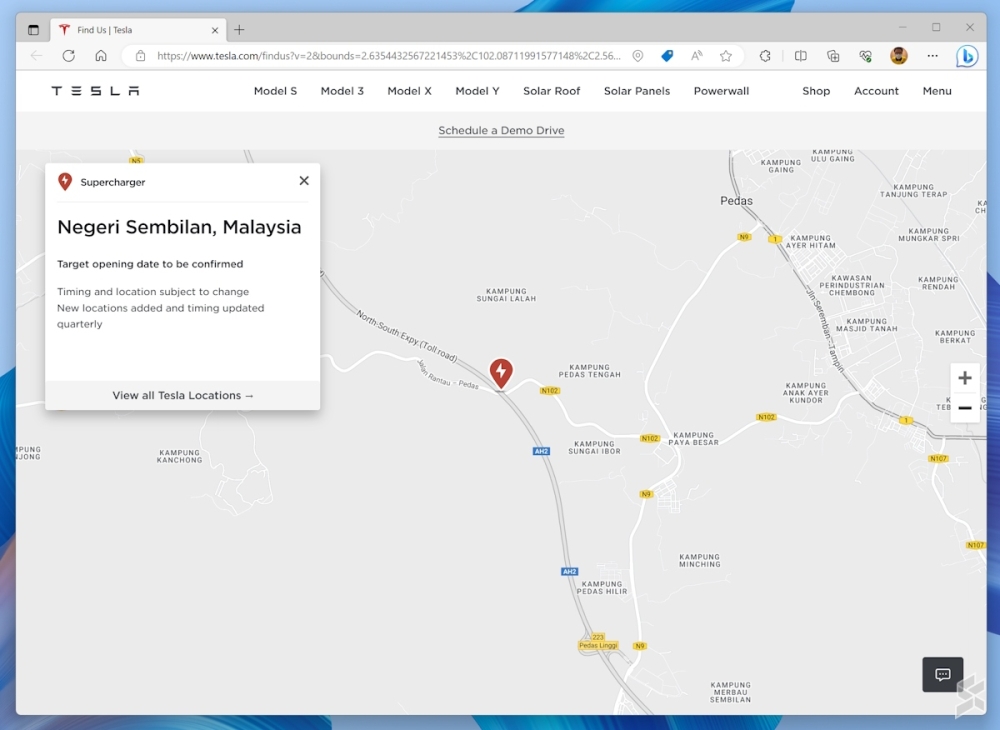This screenshot has height=730, width=1000.
Task: Click Kampung Sungai Lalah map label
Action: click(x=506, y=295)
